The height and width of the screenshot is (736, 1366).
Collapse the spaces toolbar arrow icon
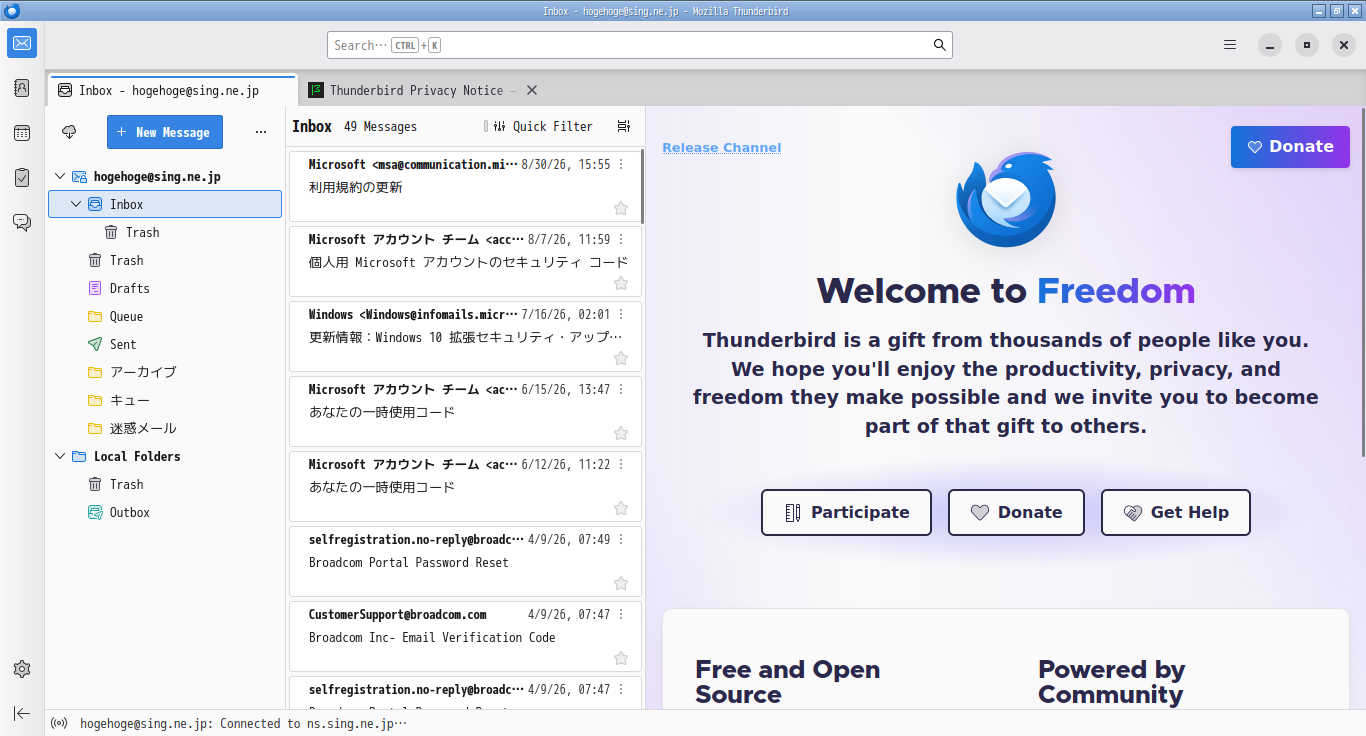(22, 713)
